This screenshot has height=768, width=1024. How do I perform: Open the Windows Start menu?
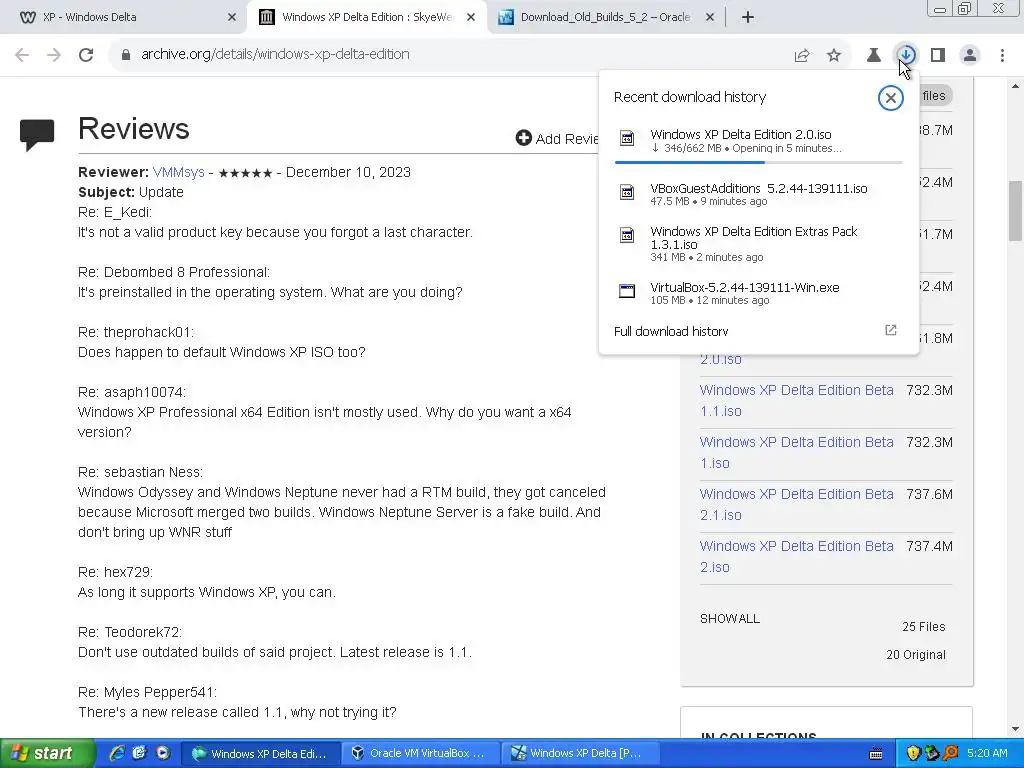(x=46, y=754)
